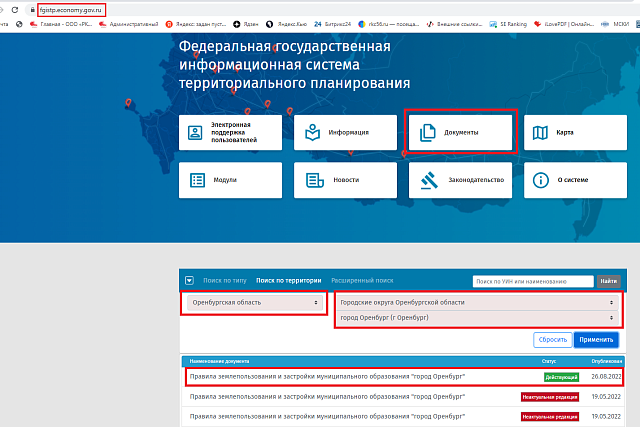Open the 'Документы' tile
Image resolution: width=640 pixels, height=427 pixels.
(460, 132)
